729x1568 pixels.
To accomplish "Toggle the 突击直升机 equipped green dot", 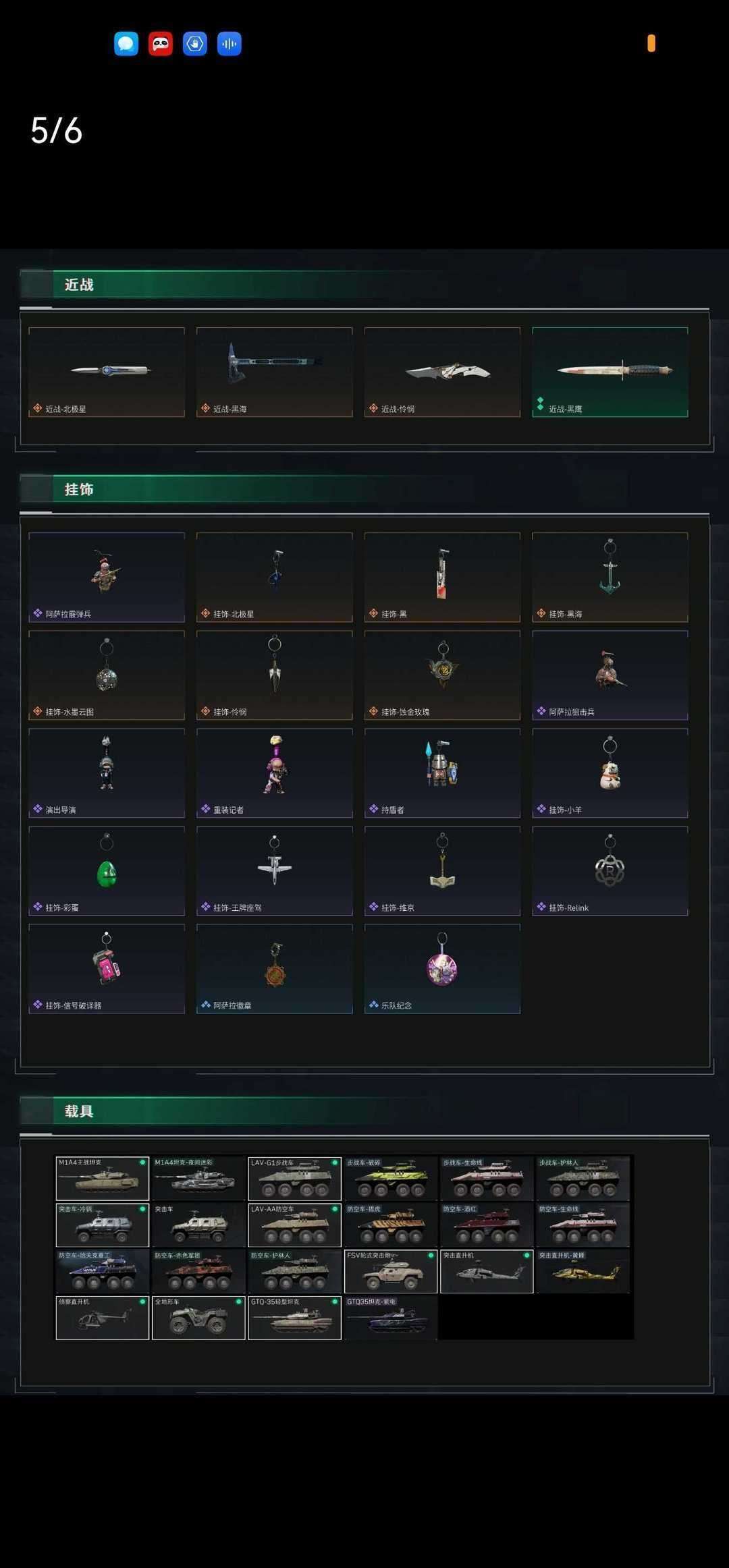I will 526,1255.
